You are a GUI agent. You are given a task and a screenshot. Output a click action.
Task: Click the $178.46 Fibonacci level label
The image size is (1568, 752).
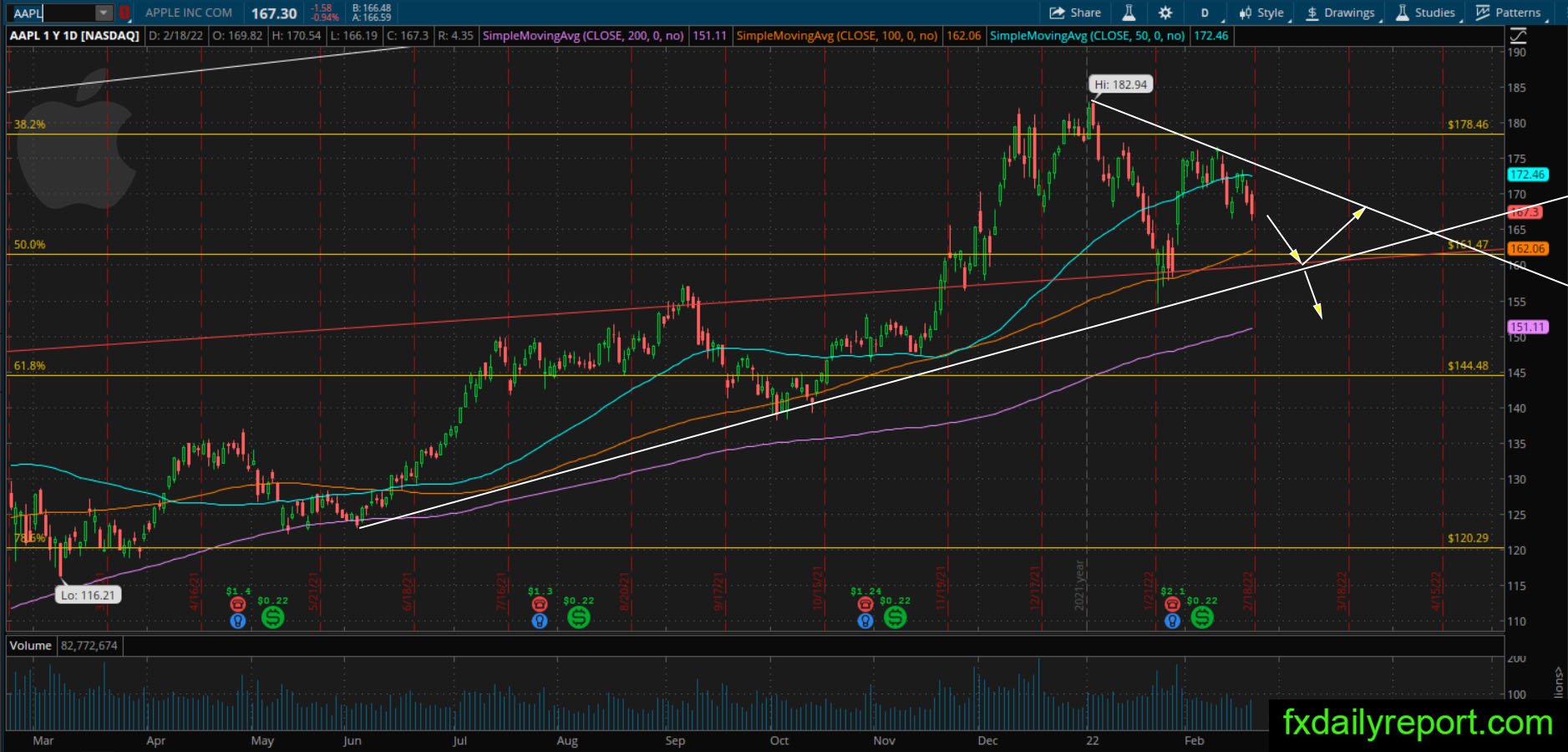(x=1468, y=124)
